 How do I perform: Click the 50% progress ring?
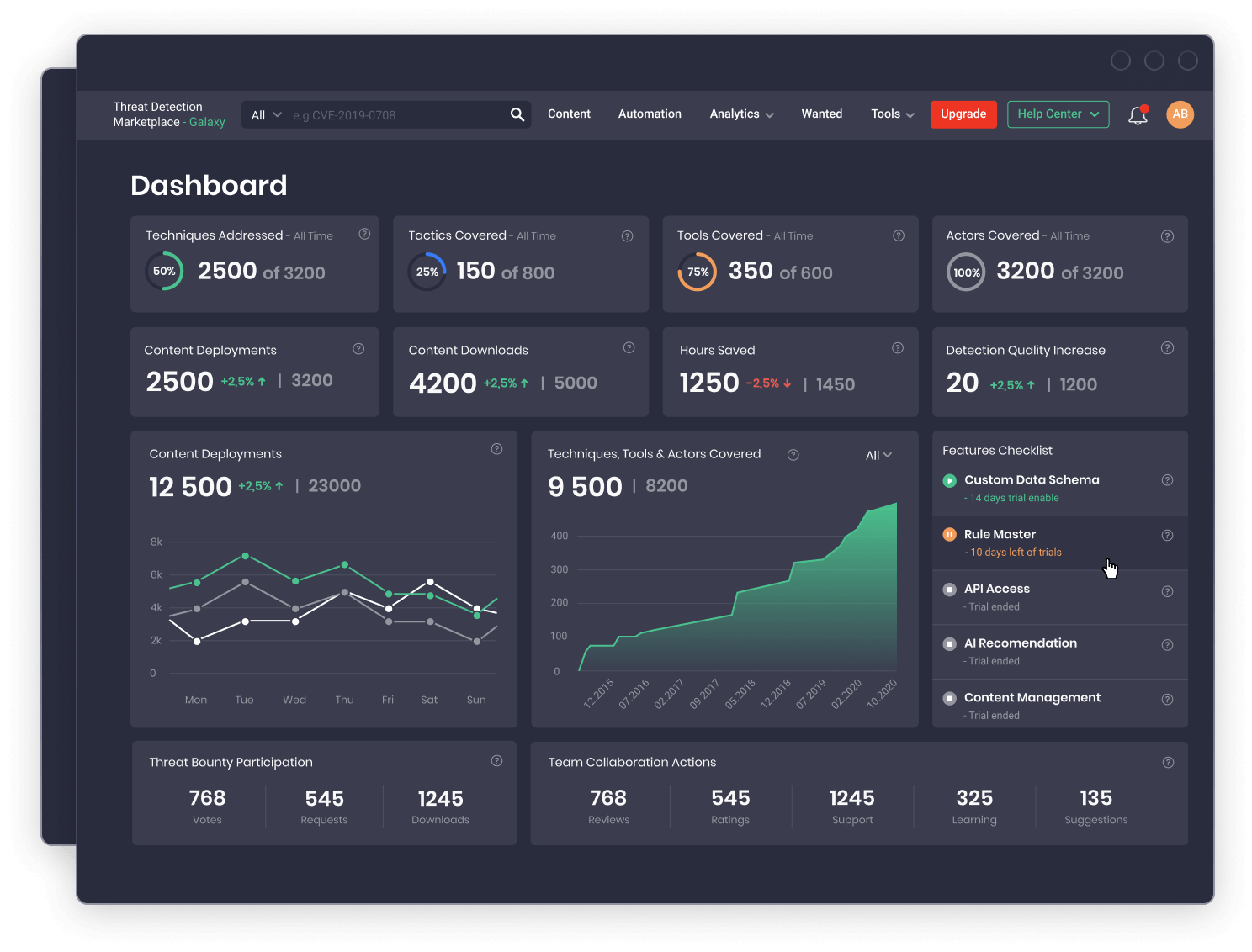click(x=164, y=272)
